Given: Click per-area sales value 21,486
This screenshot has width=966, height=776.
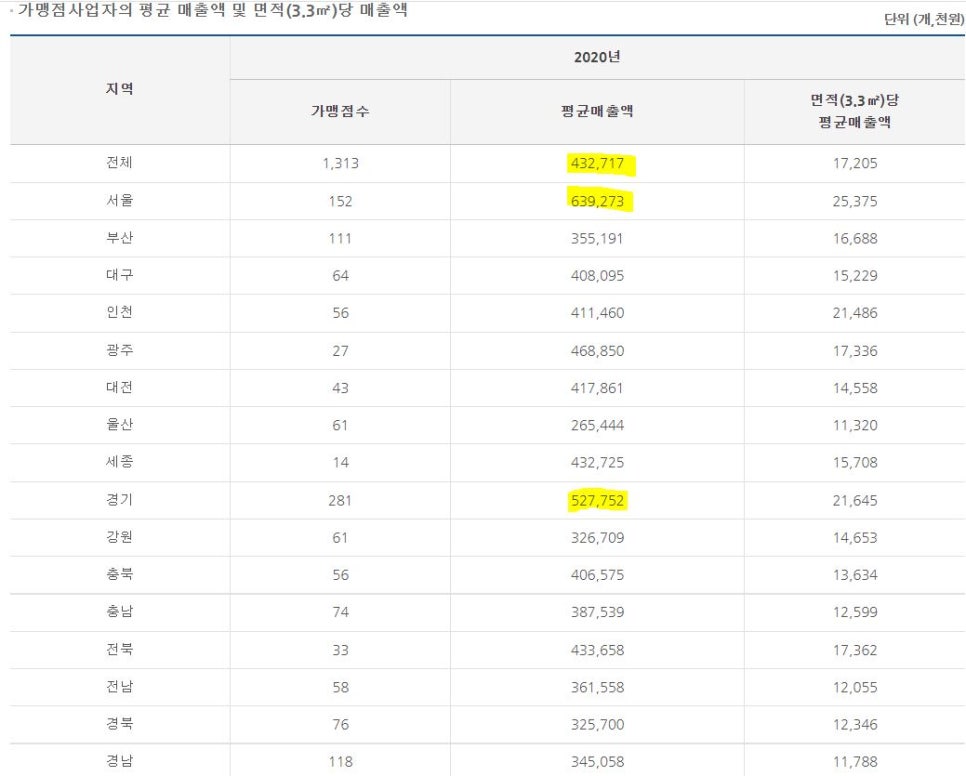Looking at the screenshot, I should 854,313.
